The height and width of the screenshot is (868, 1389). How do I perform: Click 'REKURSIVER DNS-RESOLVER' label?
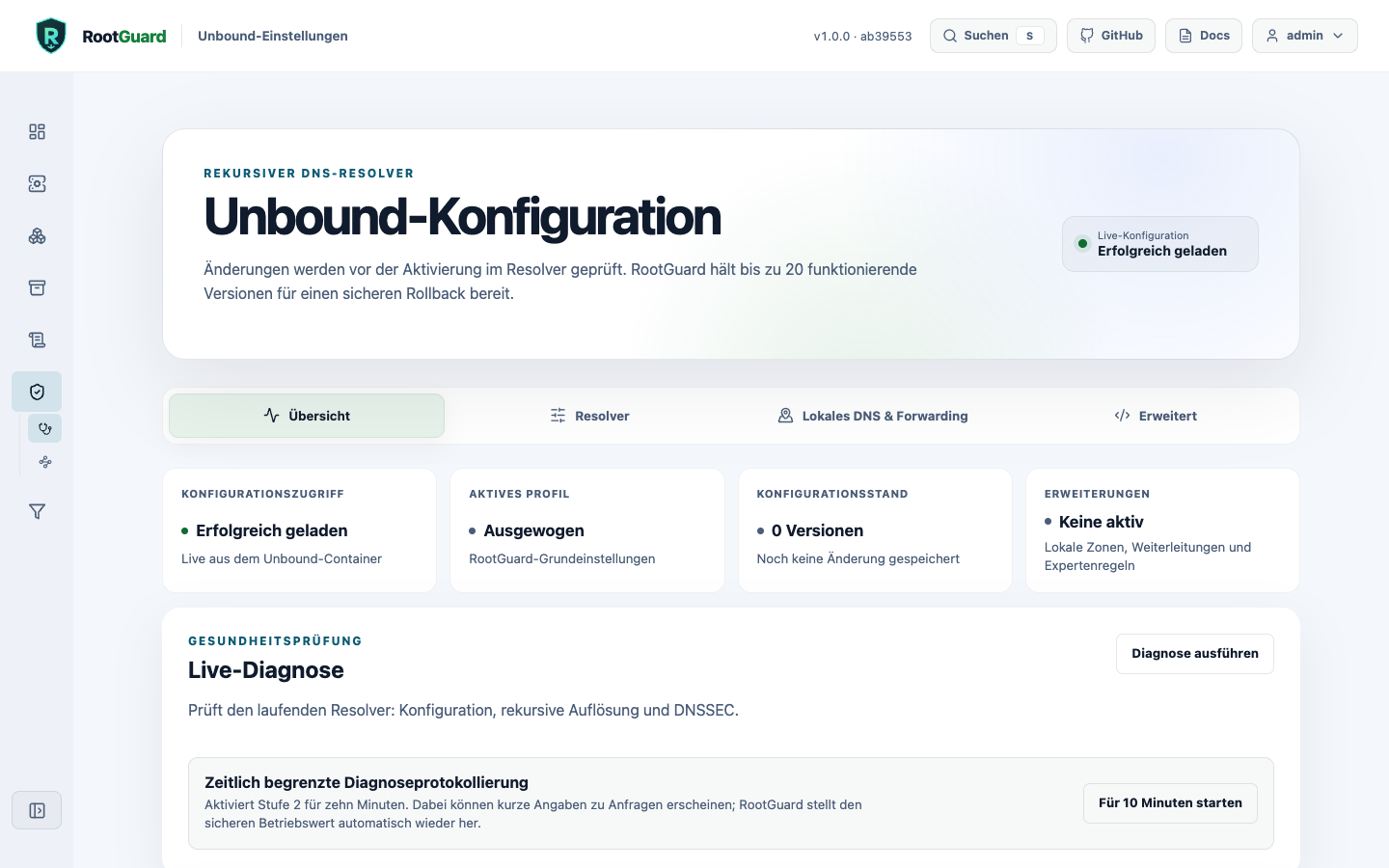309,174
